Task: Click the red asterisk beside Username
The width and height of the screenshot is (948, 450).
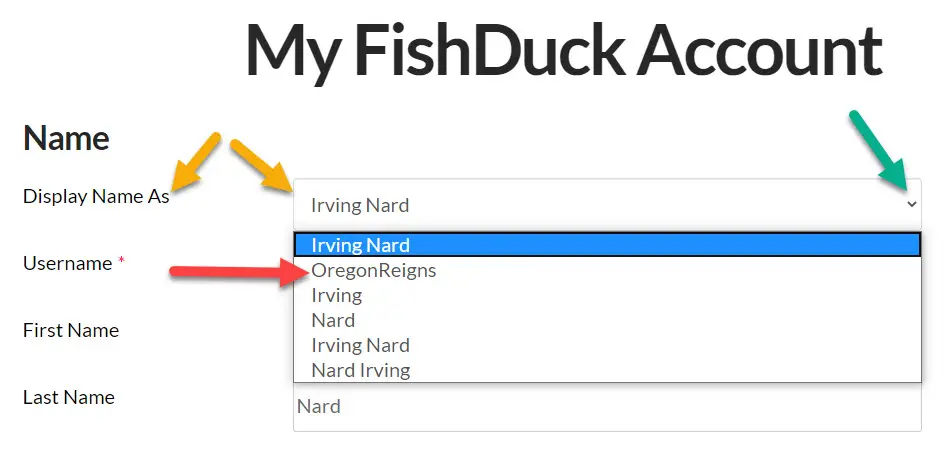Action: coord(122,262)
